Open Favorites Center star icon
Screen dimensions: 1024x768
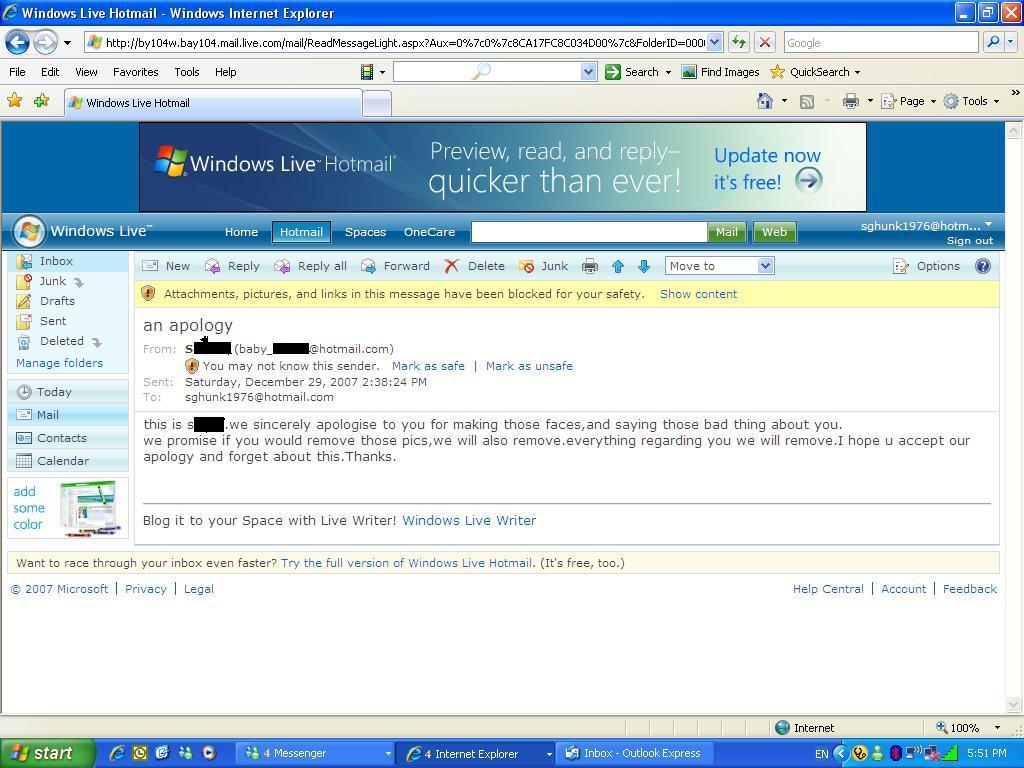pos(14,101)
